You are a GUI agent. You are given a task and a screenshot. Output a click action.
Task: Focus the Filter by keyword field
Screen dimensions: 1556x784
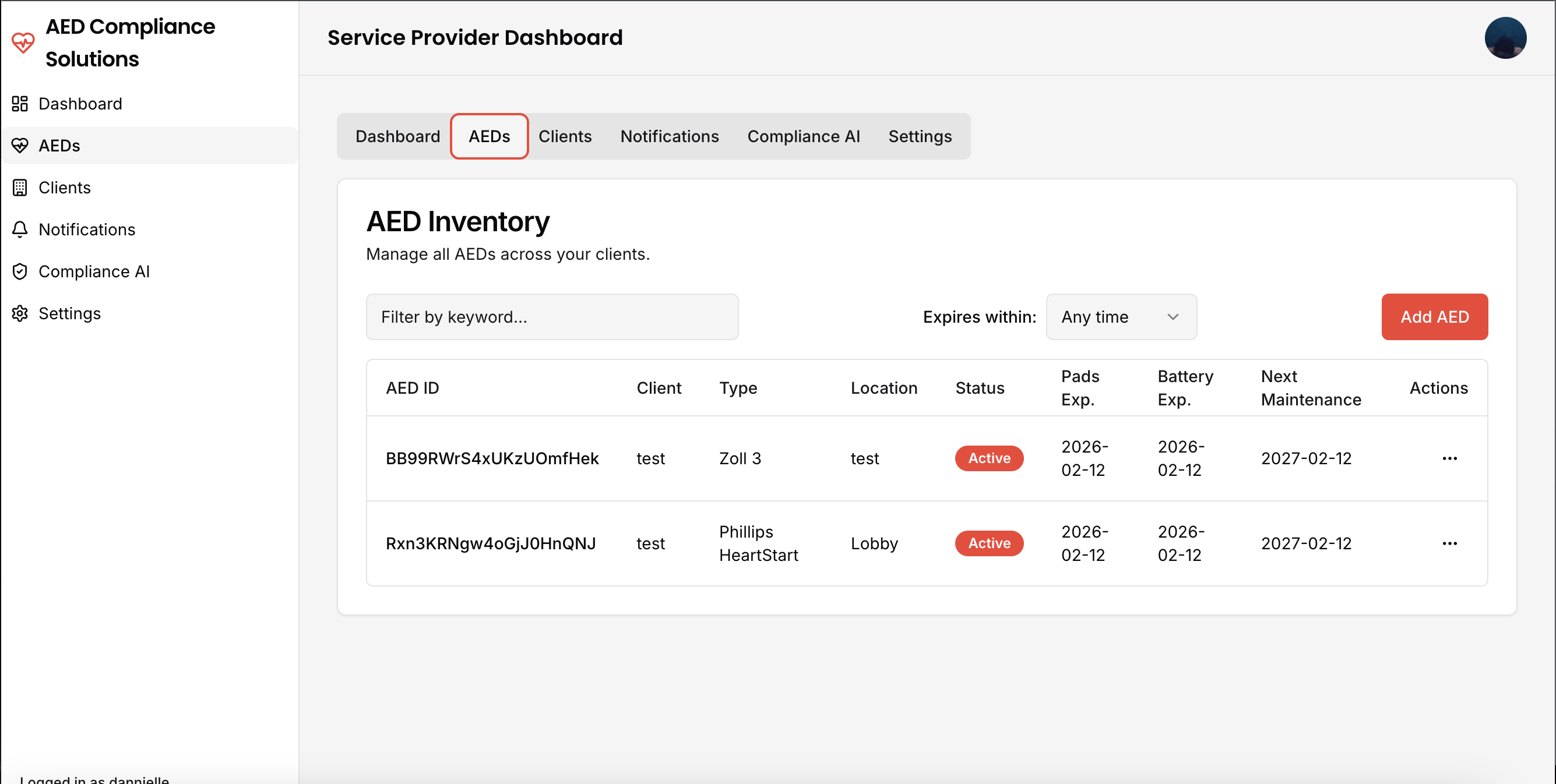point(552,317)
